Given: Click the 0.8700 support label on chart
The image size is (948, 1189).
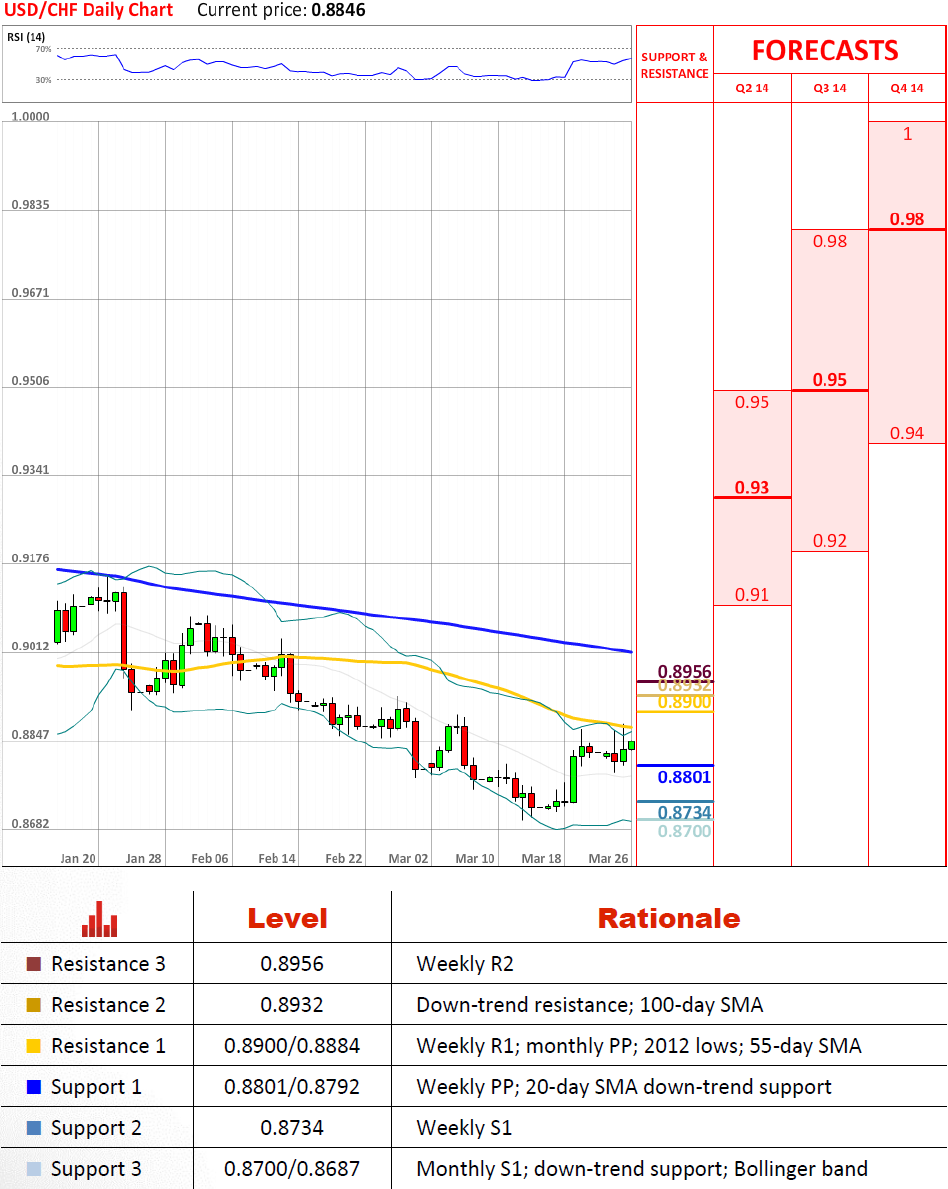Looking at the screenshot, I should (684, 831).
